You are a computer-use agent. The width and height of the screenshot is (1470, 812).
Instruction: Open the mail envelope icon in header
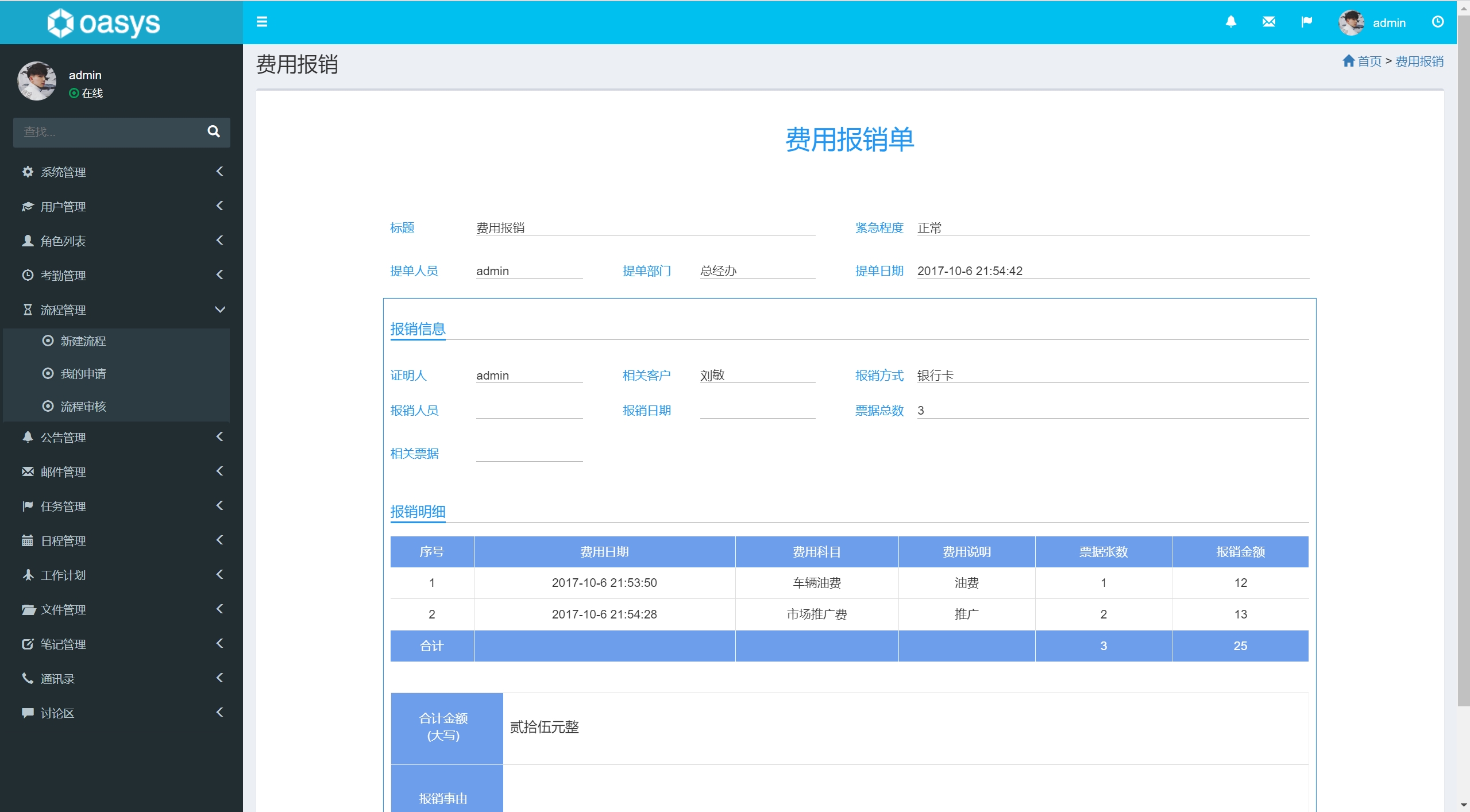point(1268,22)
